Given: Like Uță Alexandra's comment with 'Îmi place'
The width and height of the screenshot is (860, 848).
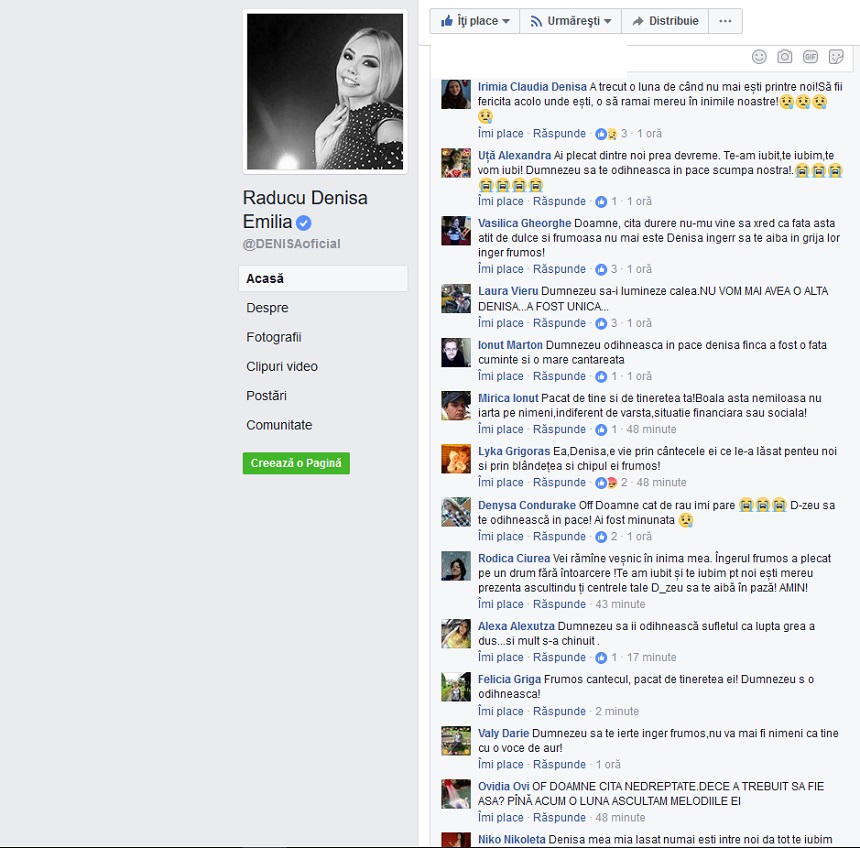Looking at the screenshot, I should pyautogui.click(x=500, y=202).
